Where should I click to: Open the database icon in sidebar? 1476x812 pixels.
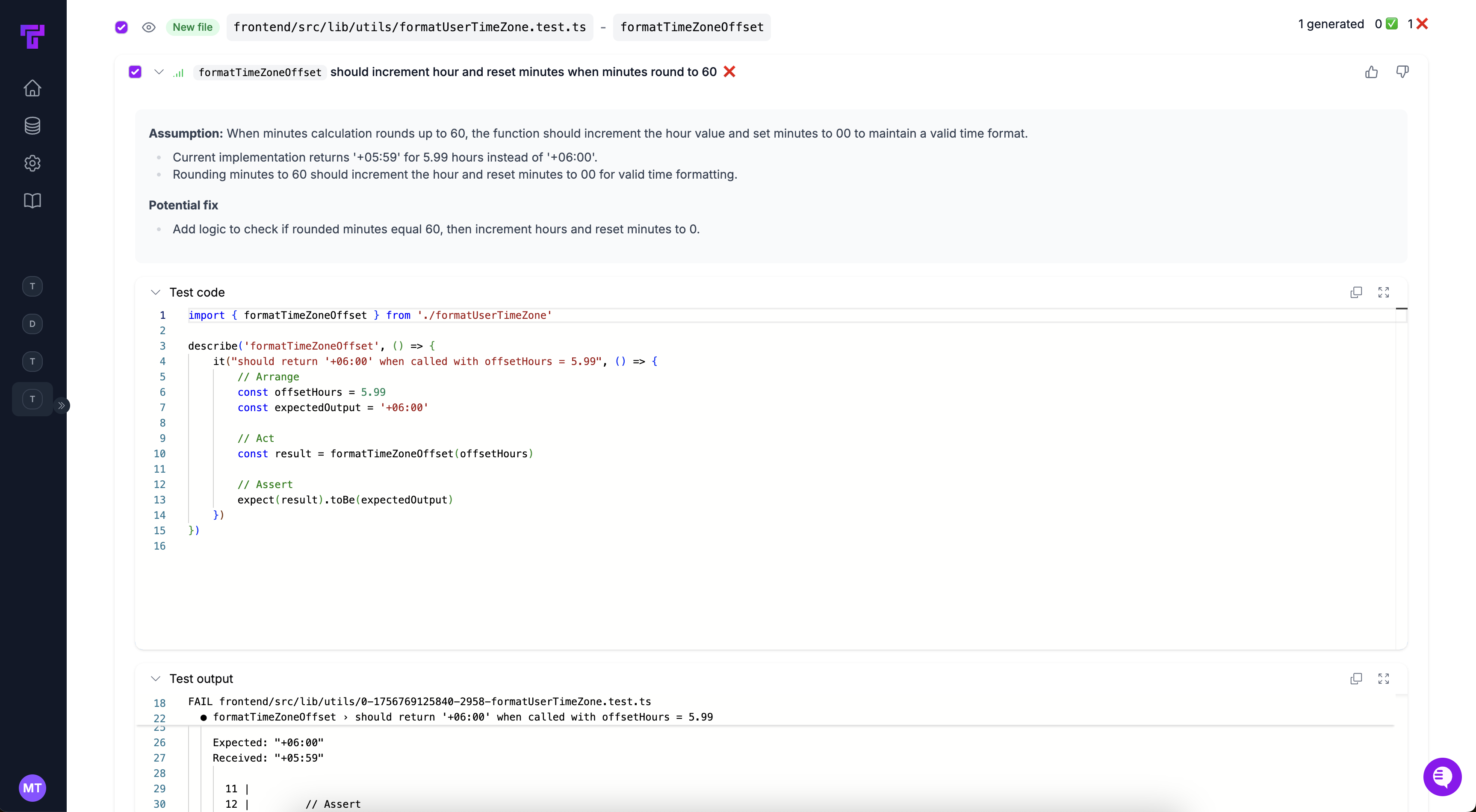pos(32,125)
